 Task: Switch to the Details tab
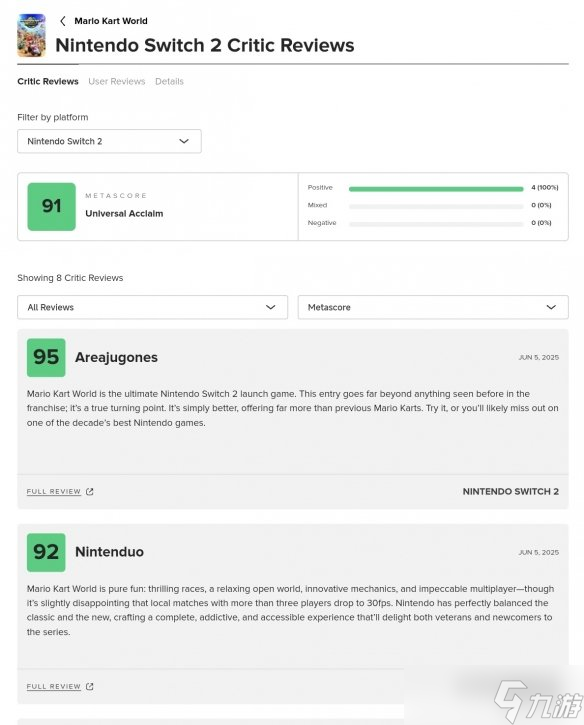tap(169, 81)
